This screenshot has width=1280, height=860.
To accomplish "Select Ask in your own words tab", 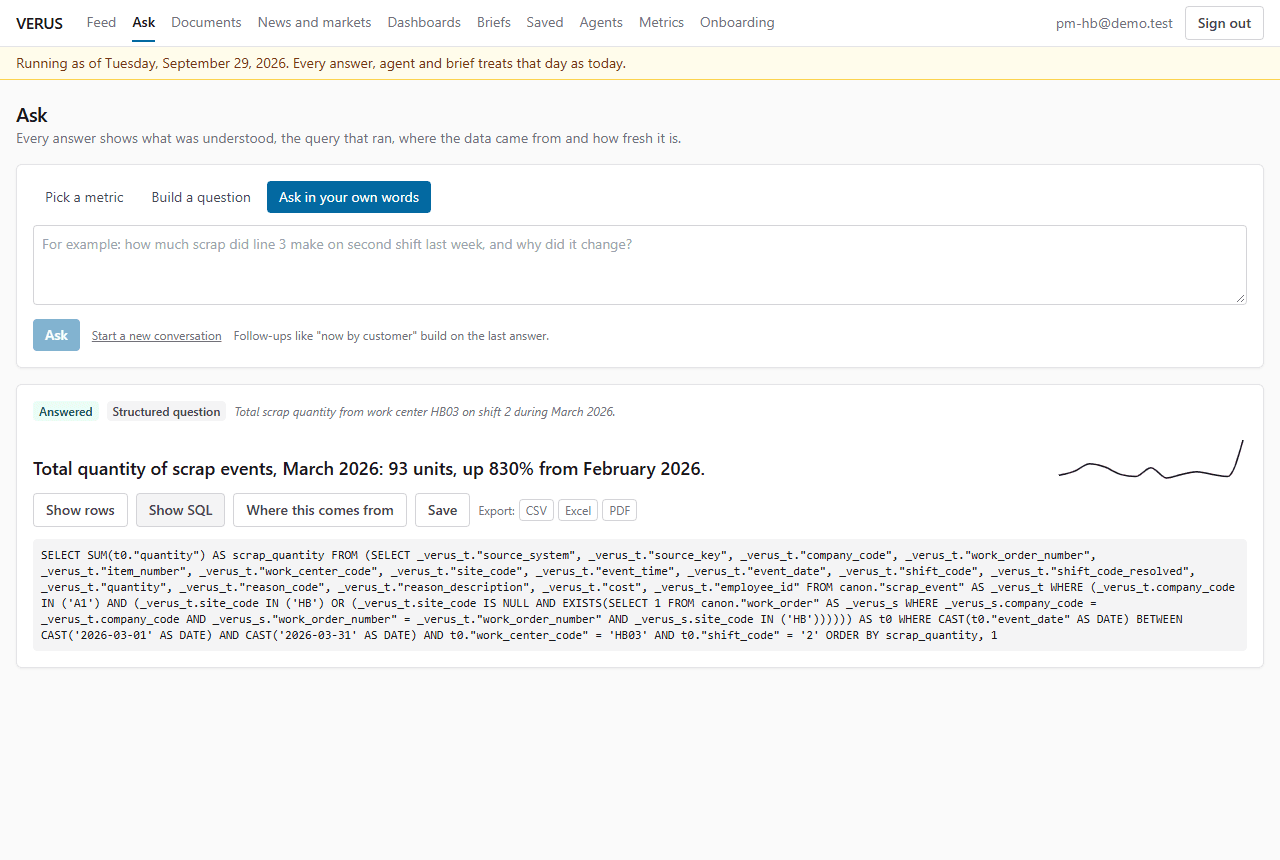I will pyautogui.click(x=349, y=197).
